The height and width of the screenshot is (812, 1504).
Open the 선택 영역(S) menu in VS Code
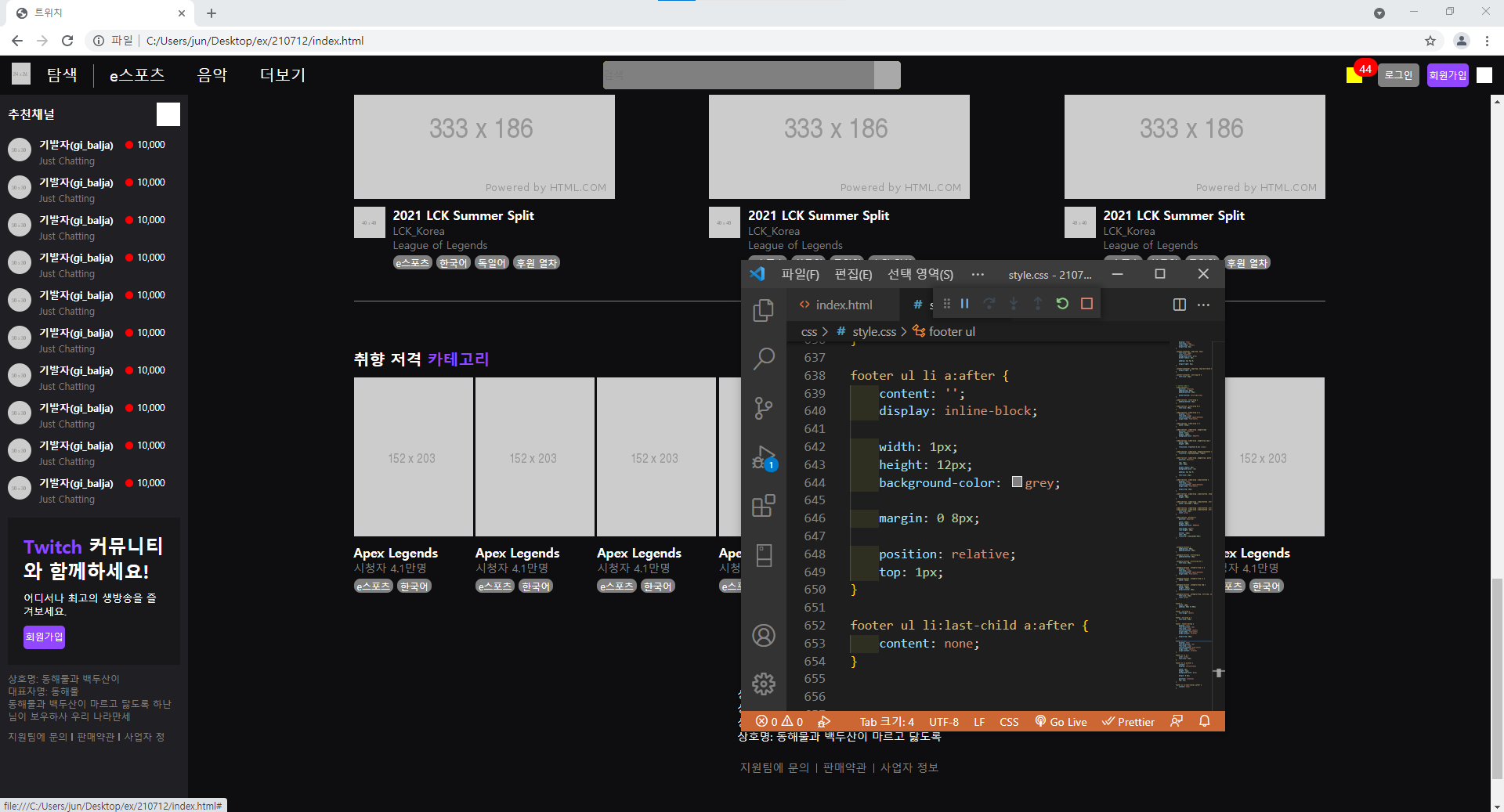(x=920, y=274)
